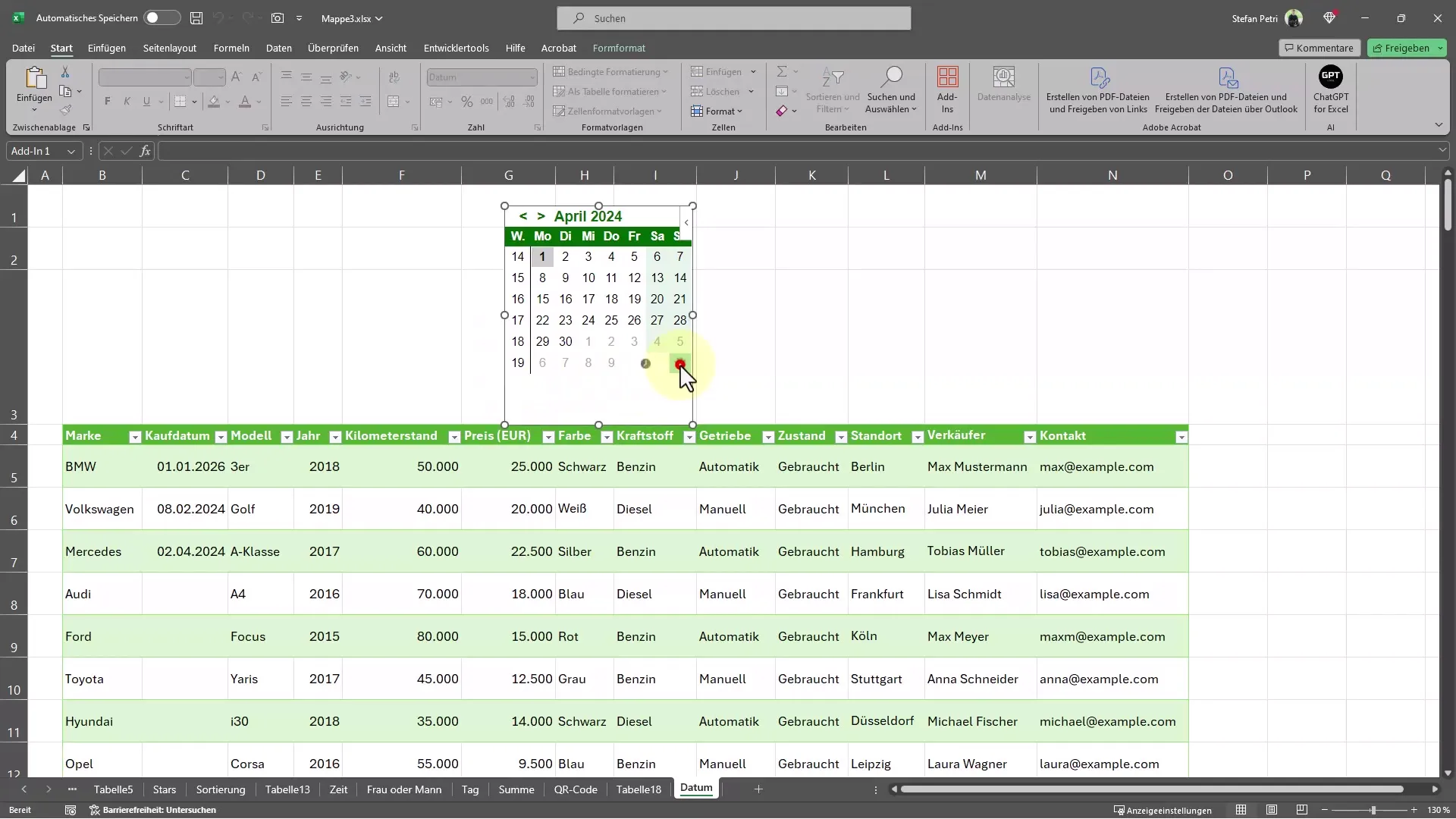Switch to the Sortierung sheet tab
Image resolution: width=1456 pixels, height=819 pixels.
click(x=221, y=788)
